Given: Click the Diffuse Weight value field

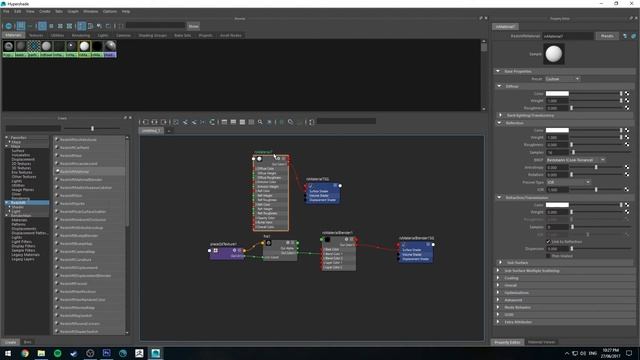Looking at the screenshot, I should coord(557,101).
